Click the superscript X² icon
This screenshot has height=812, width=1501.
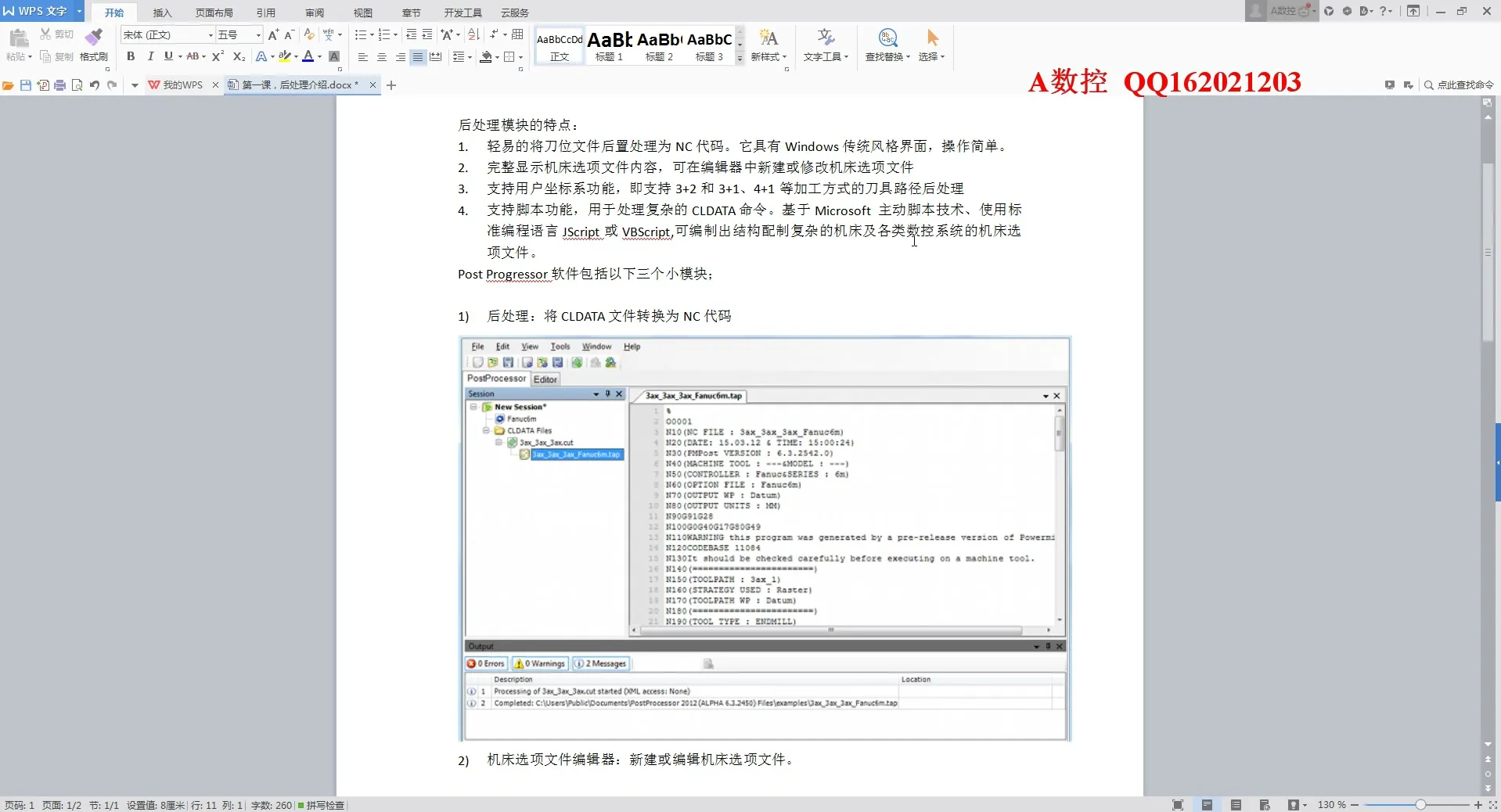pyautogui.click(x=218, y=56)
